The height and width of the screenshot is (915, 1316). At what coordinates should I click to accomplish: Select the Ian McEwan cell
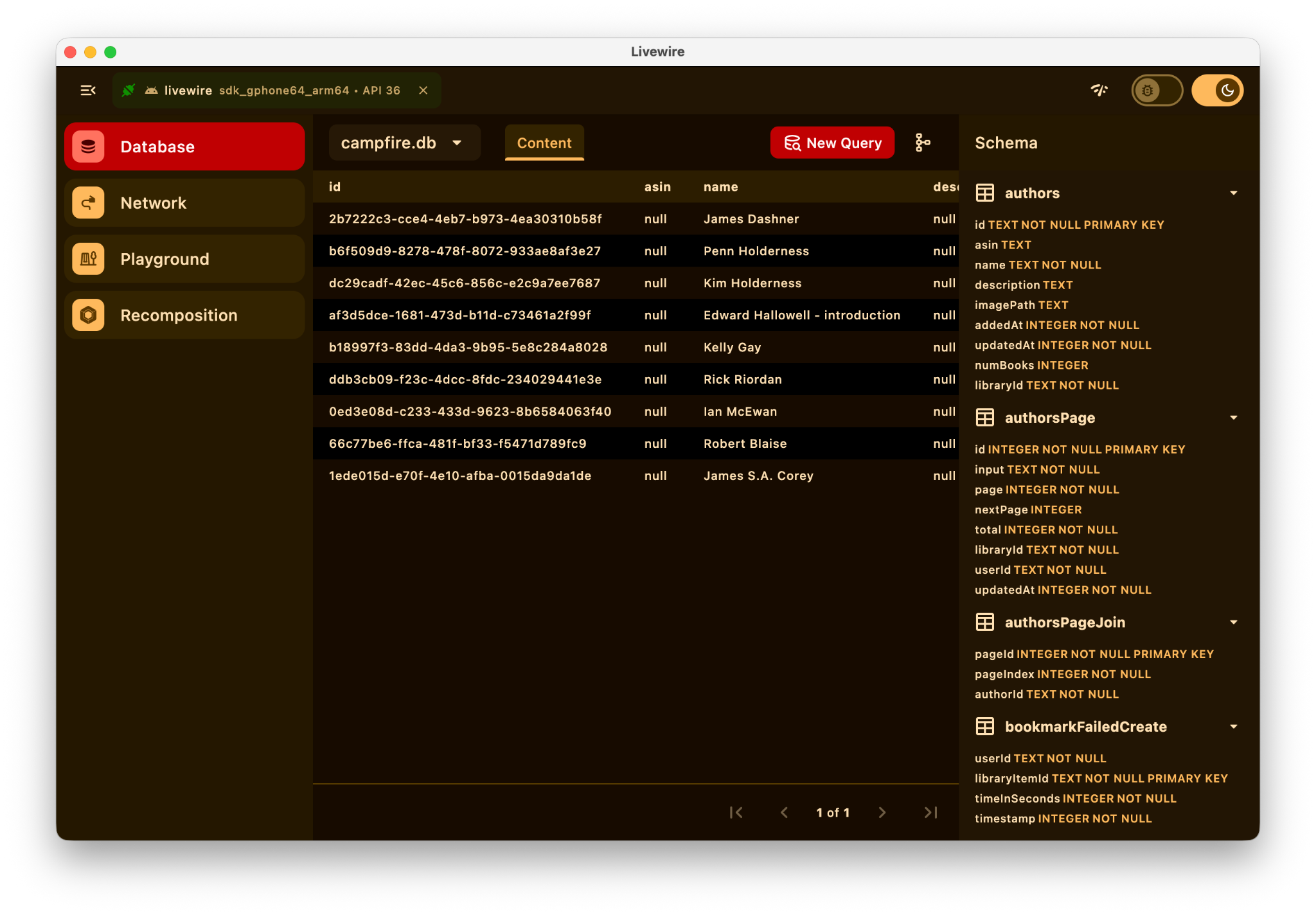pos(740,412)
